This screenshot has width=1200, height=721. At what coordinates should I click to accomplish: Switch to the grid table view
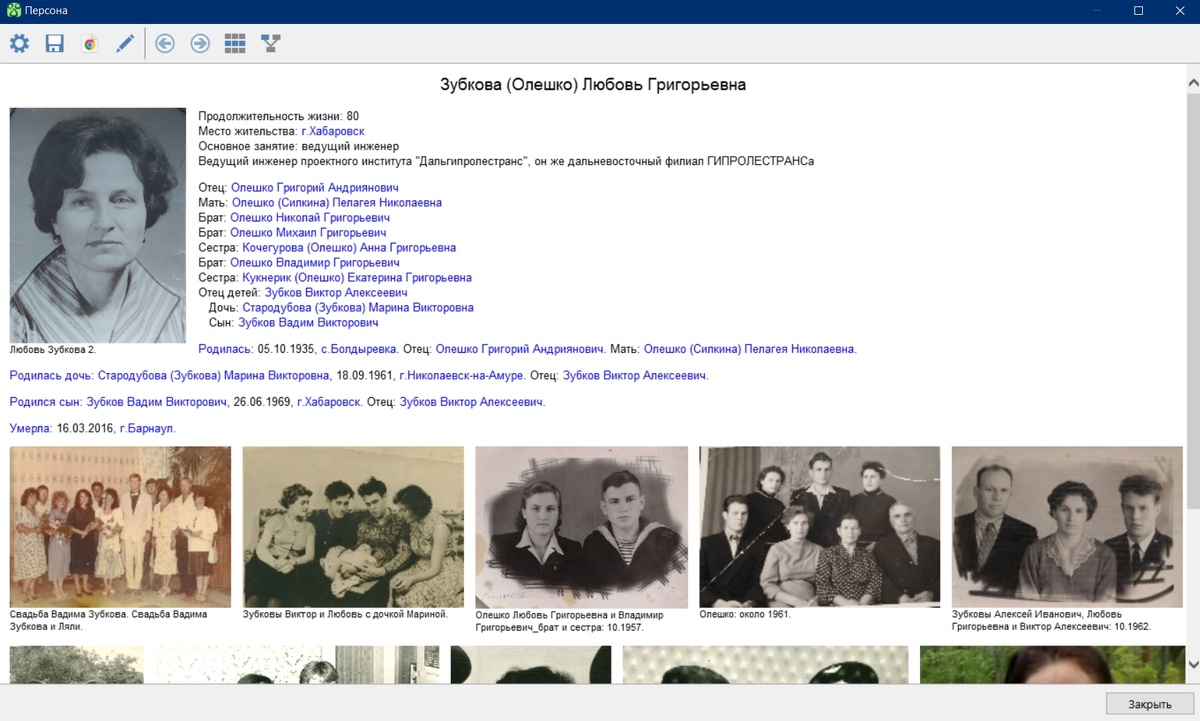[234, 43]
